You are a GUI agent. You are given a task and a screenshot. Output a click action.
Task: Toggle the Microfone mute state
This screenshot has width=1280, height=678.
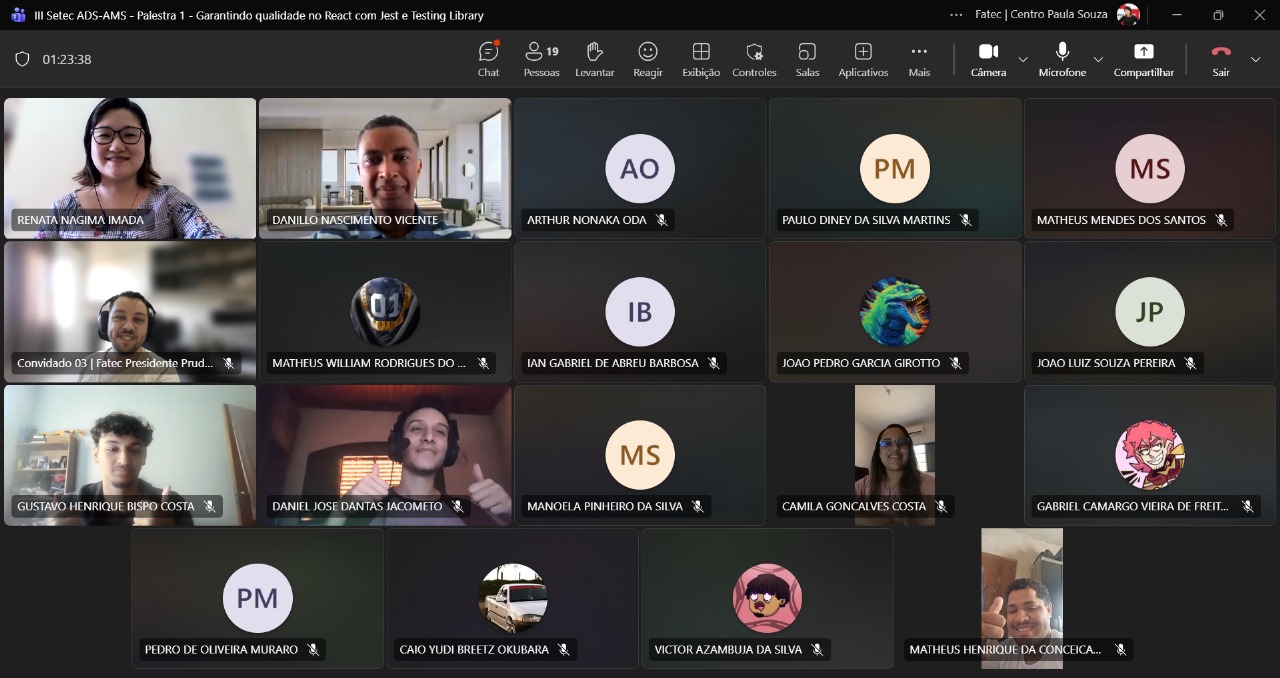pos(1062,59)
